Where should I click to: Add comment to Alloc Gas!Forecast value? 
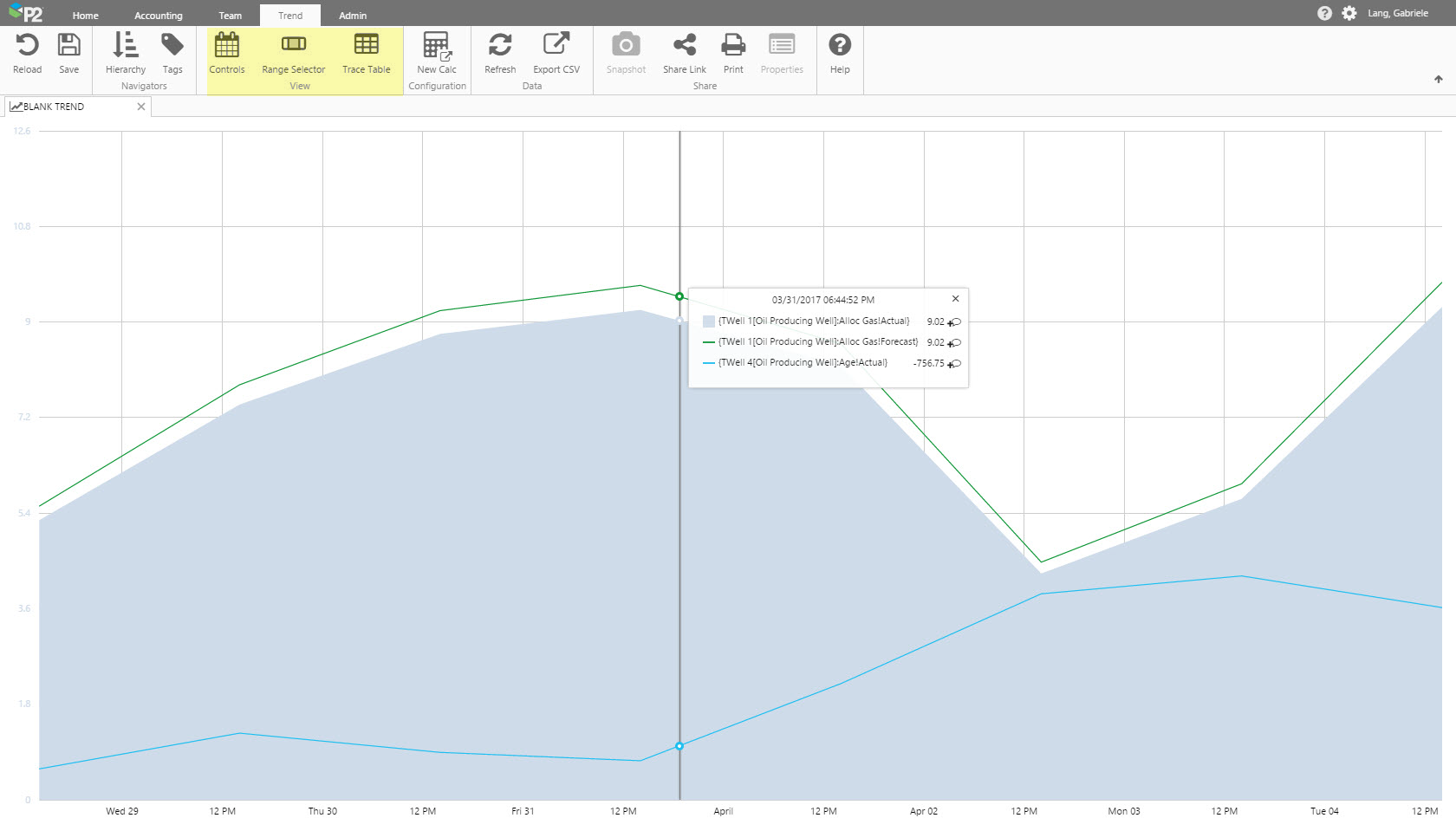954,343
